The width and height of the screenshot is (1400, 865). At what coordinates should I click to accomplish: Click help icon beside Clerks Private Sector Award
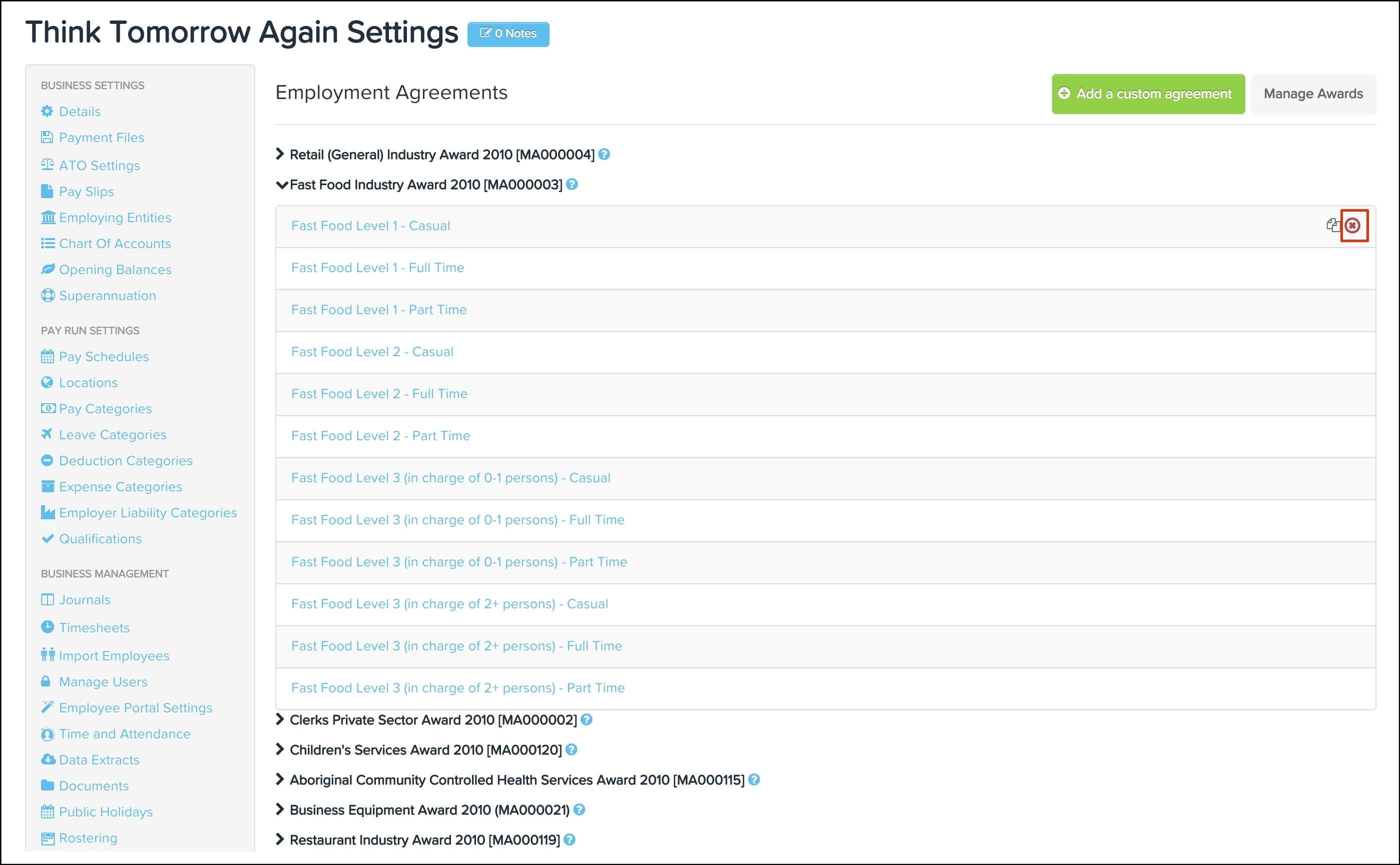(587, 720)
